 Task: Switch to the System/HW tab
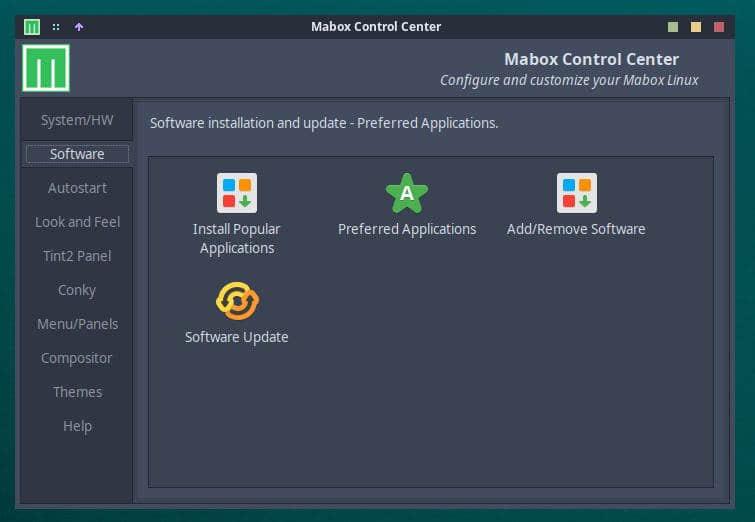(77, 120)
